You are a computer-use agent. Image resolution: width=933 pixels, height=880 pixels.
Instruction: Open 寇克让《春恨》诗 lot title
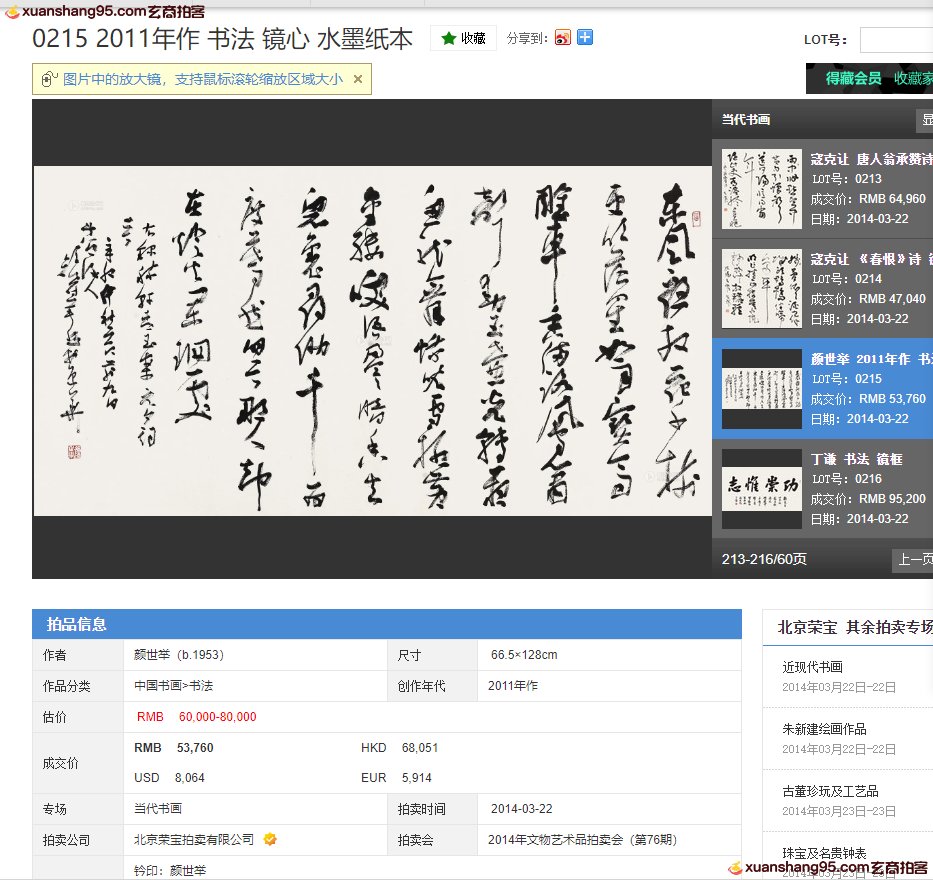871,259
